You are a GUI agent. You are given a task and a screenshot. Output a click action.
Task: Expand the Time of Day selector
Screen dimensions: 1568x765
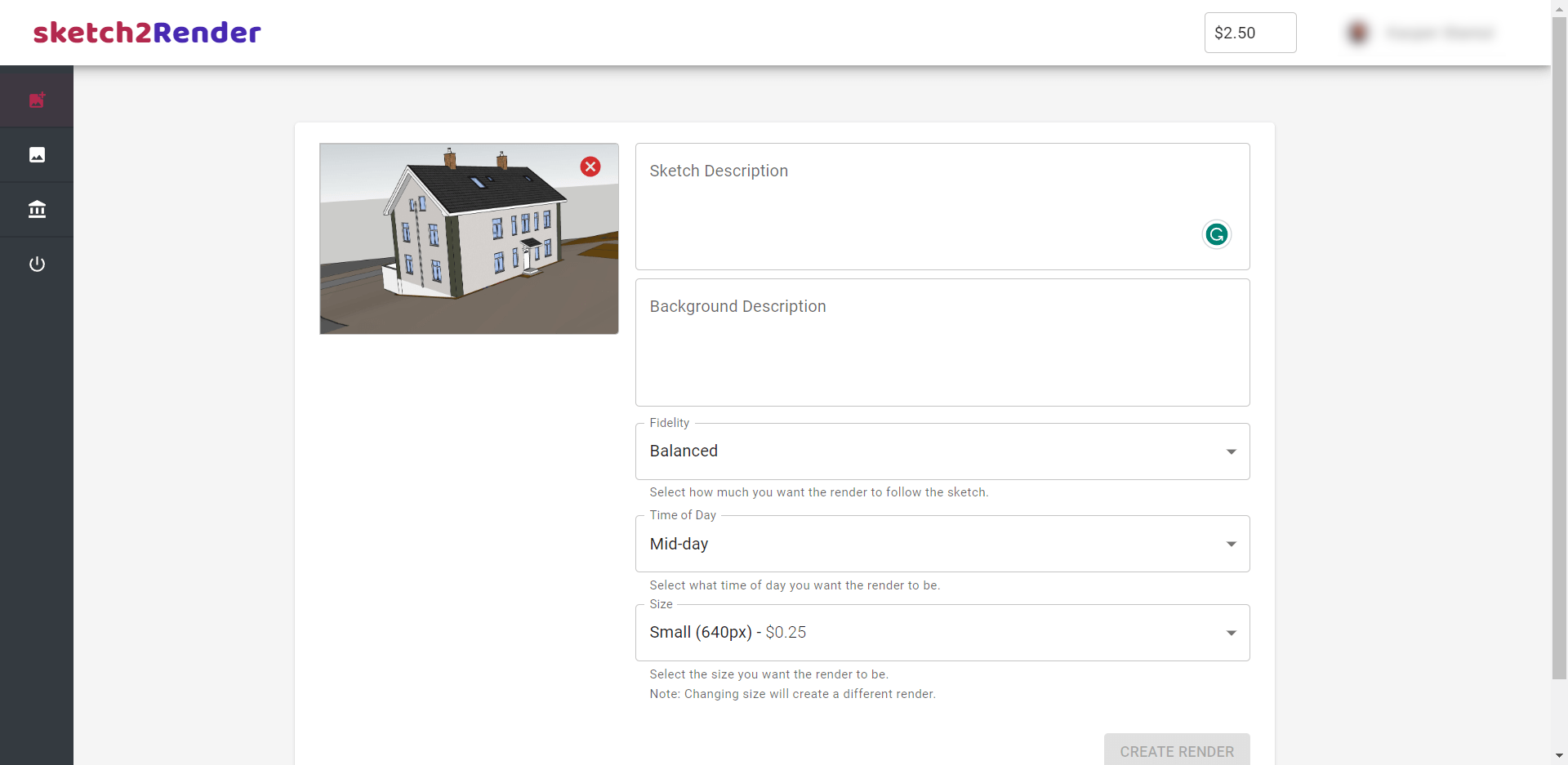pyautogui.click(x=1230, y=544)
